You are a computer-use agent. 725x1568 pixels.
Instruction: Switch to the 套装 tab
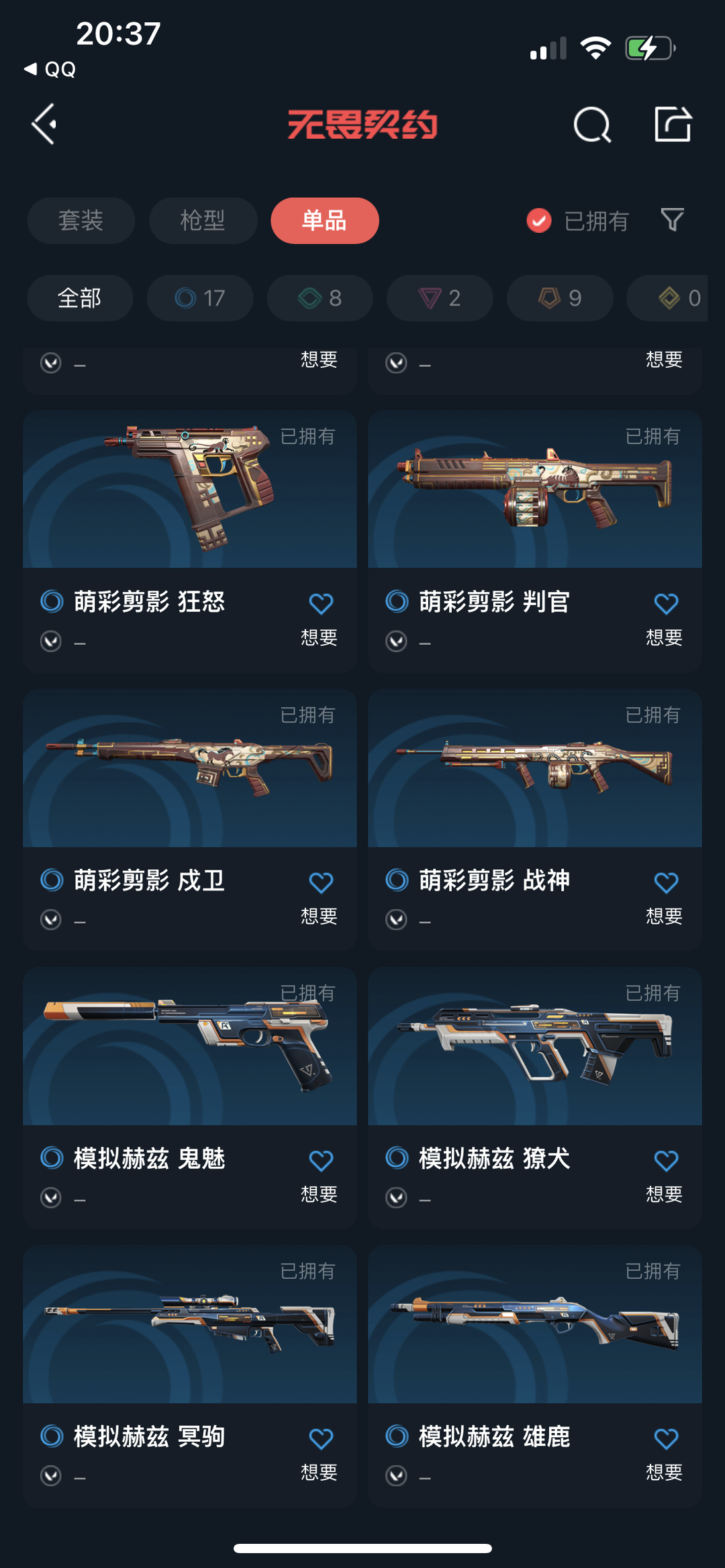81,221
